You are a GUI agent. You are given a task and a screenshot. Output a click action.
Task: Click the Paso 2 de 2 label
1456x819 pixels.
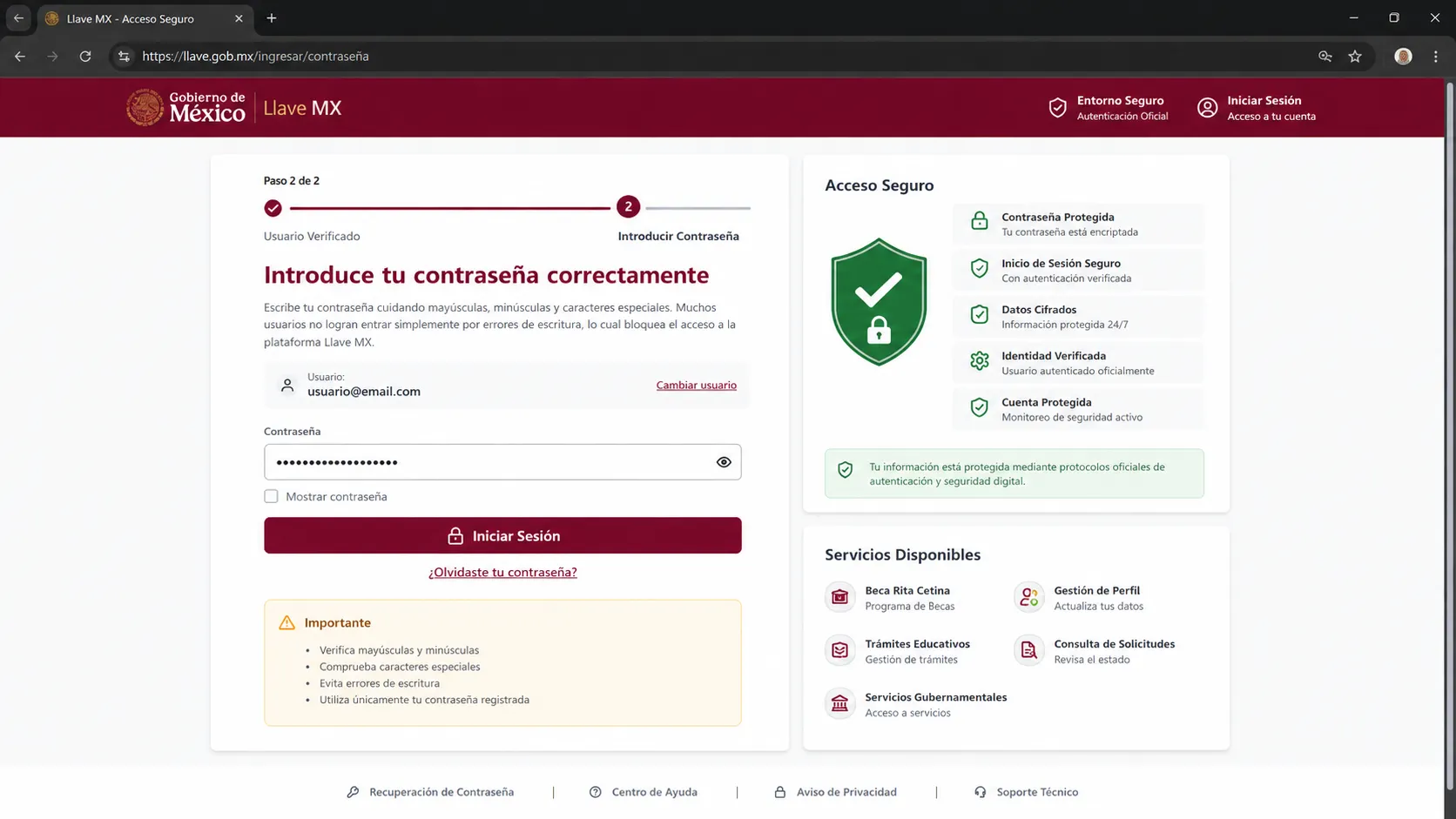pyautogui.click(x=292, y=181)
